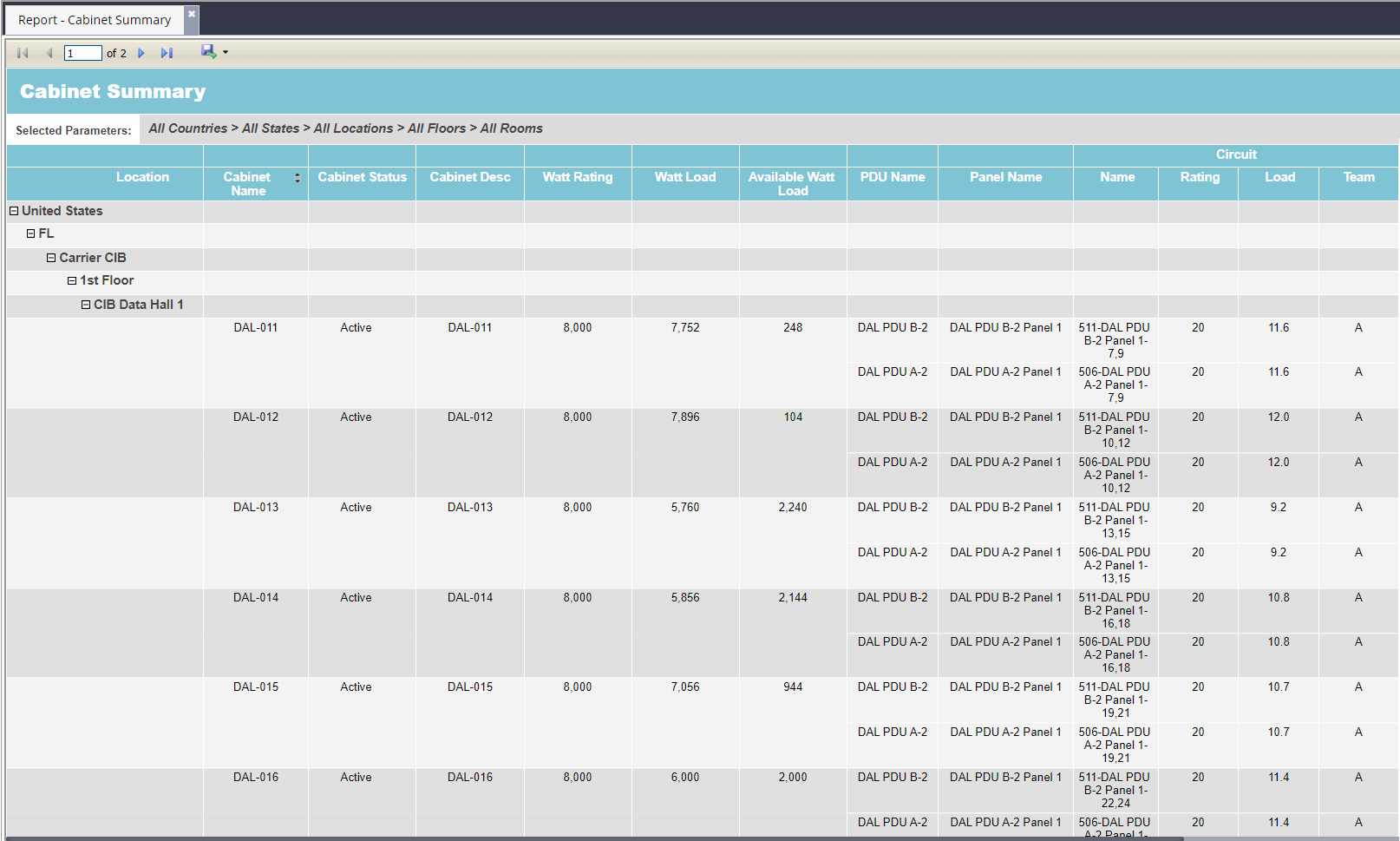Viewport: 1400px width, 841px height.
Task: Close the Cabinet Summary report tab
Action: tap(190, 13)
